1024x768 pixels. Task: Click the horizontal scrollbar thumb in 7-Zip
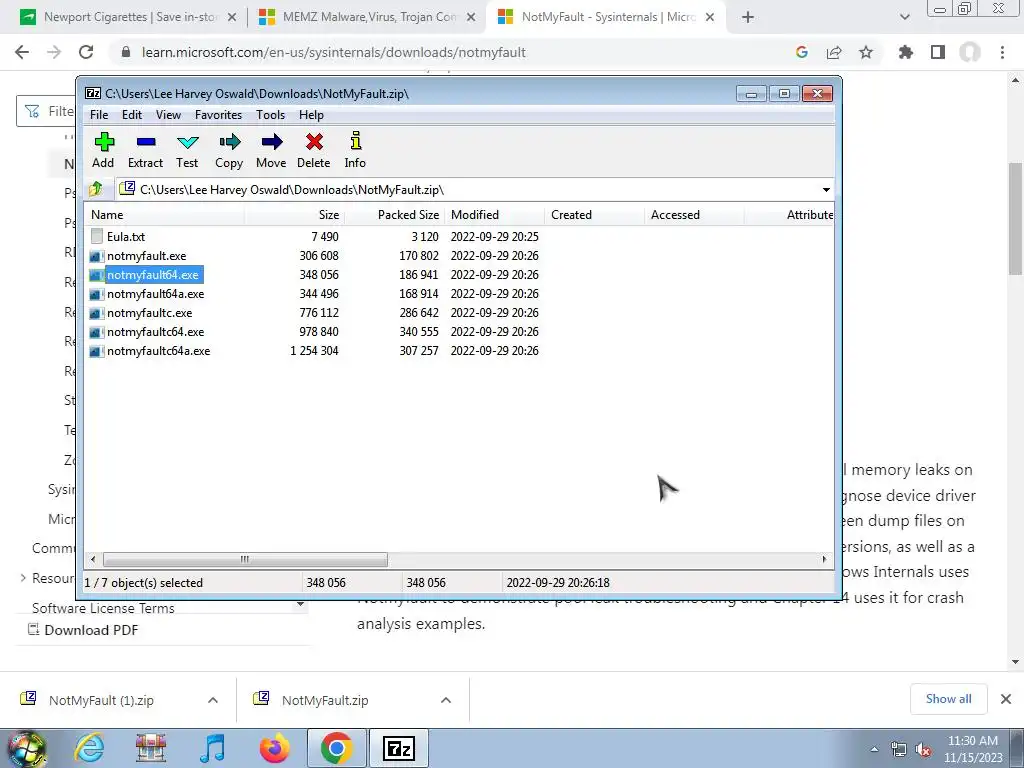coord(245,560)
